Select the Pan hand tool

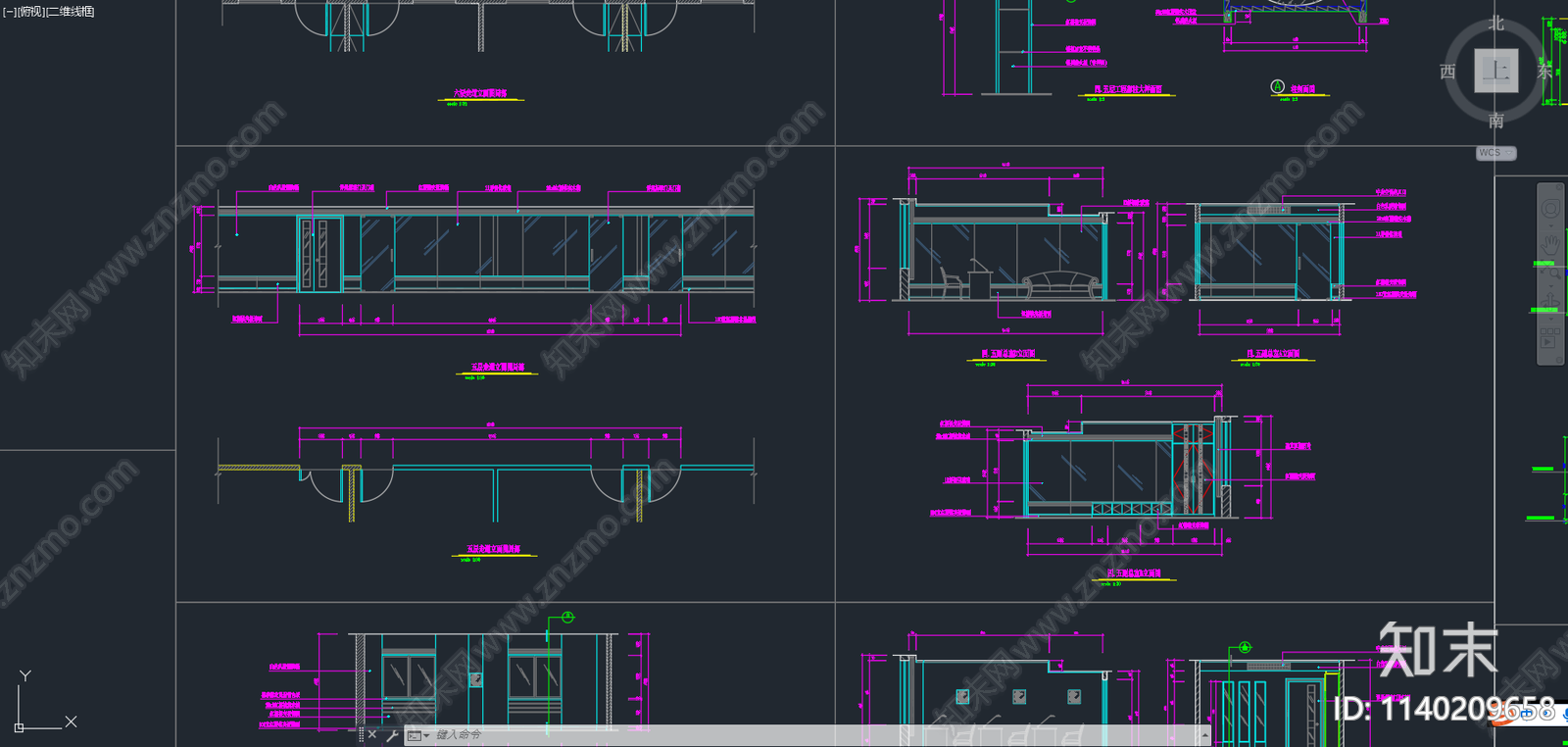pyautogui.click(x=1550, y=243)
